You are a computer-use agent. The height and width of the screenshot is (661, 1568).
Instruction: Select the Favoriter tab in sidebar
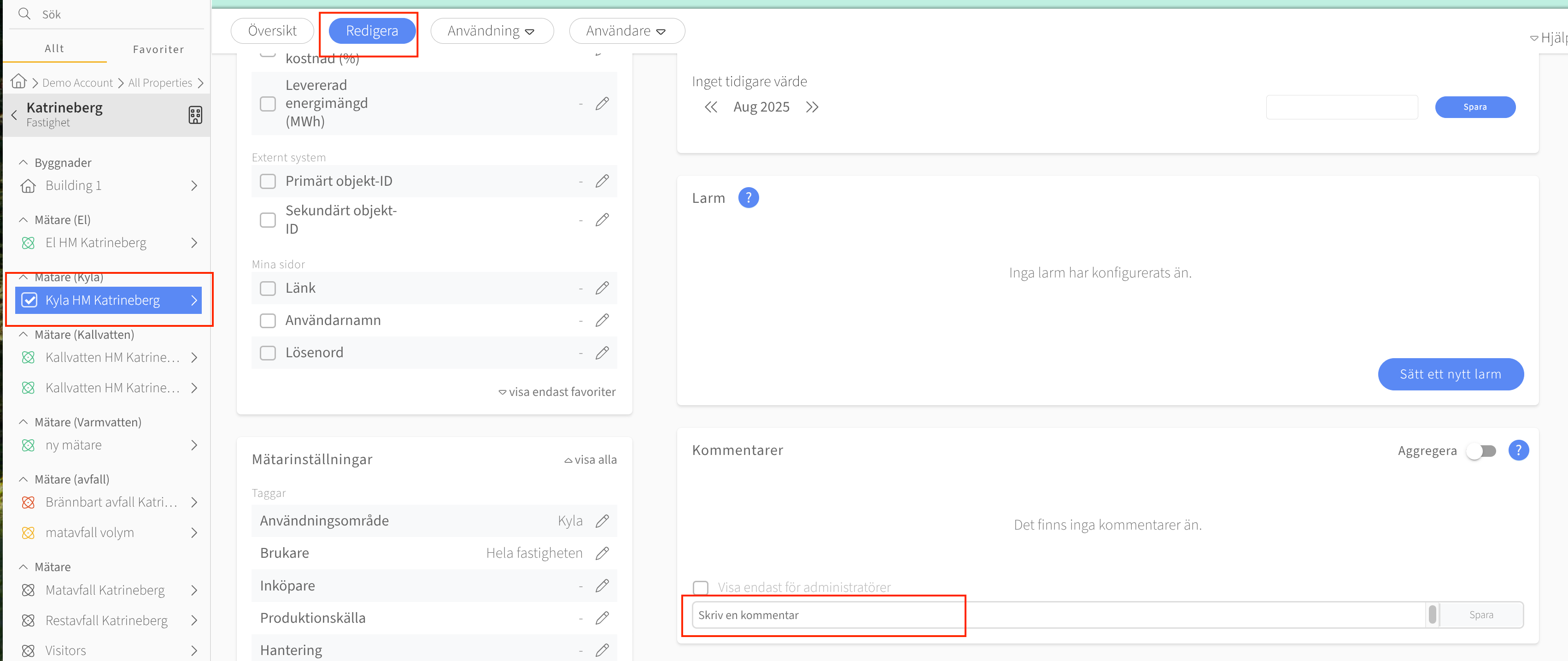[x=158, y=49]
